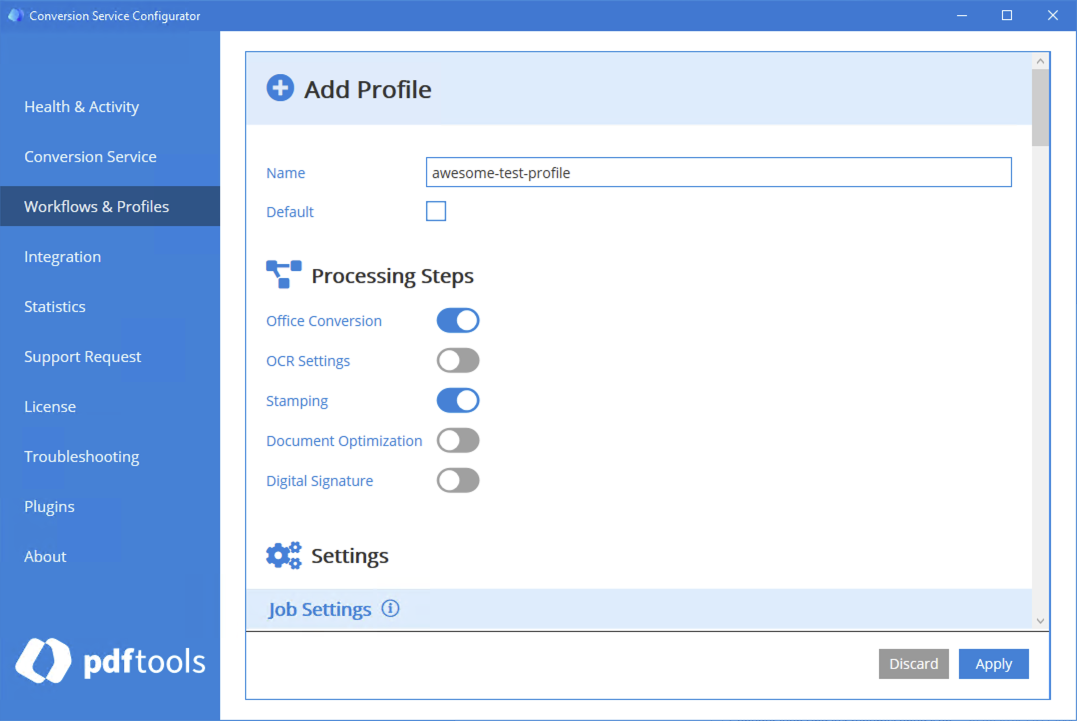The image size is (1077, 721).
Task: Click the pdftools logo in the sidebar
Action: tap(109, 660)
